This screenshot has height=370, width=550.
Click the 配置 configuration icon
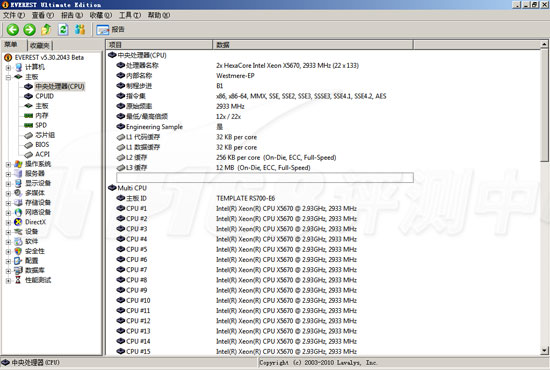click(x=18, y=261)
